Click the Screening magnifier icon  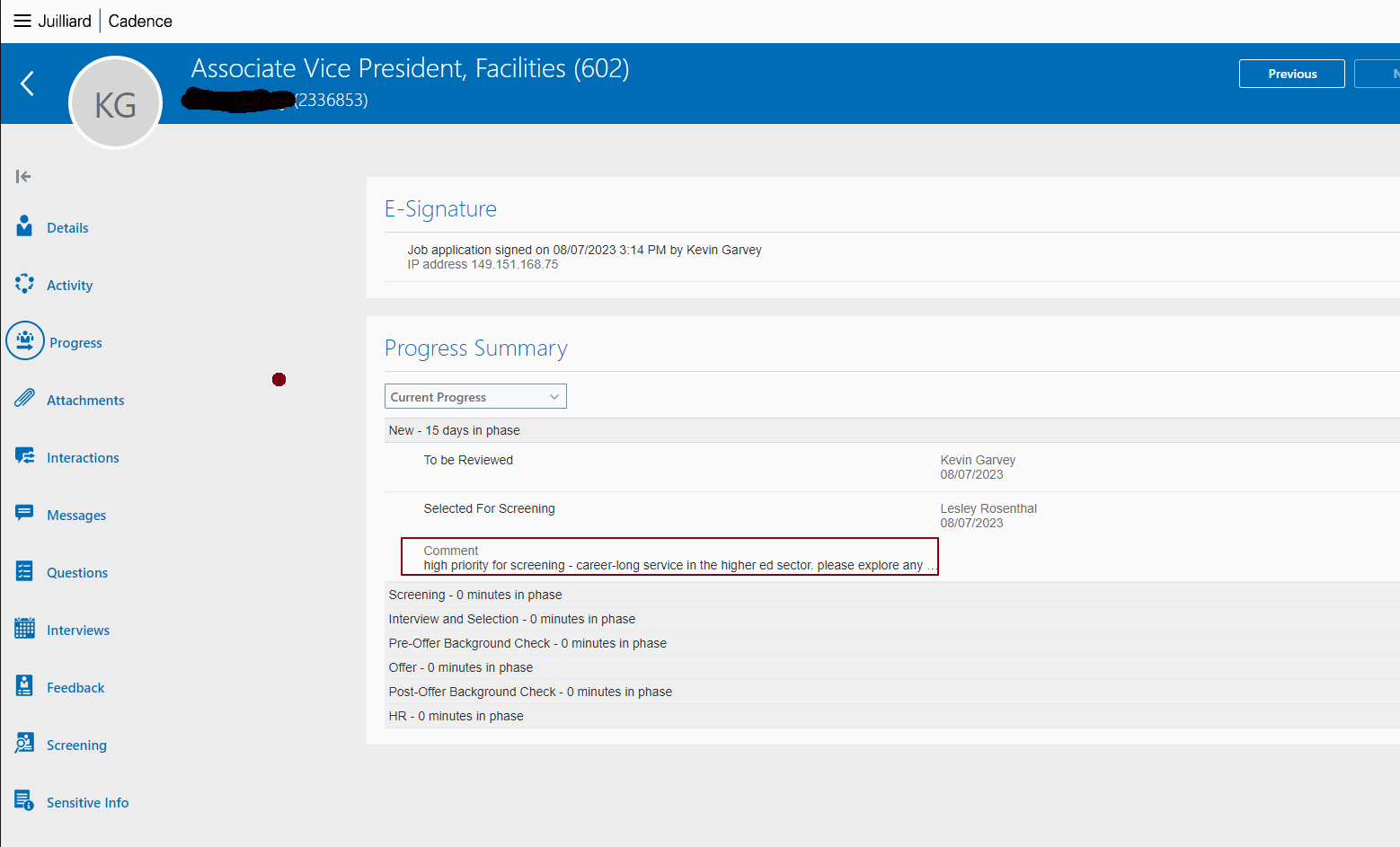coord(24,743)
